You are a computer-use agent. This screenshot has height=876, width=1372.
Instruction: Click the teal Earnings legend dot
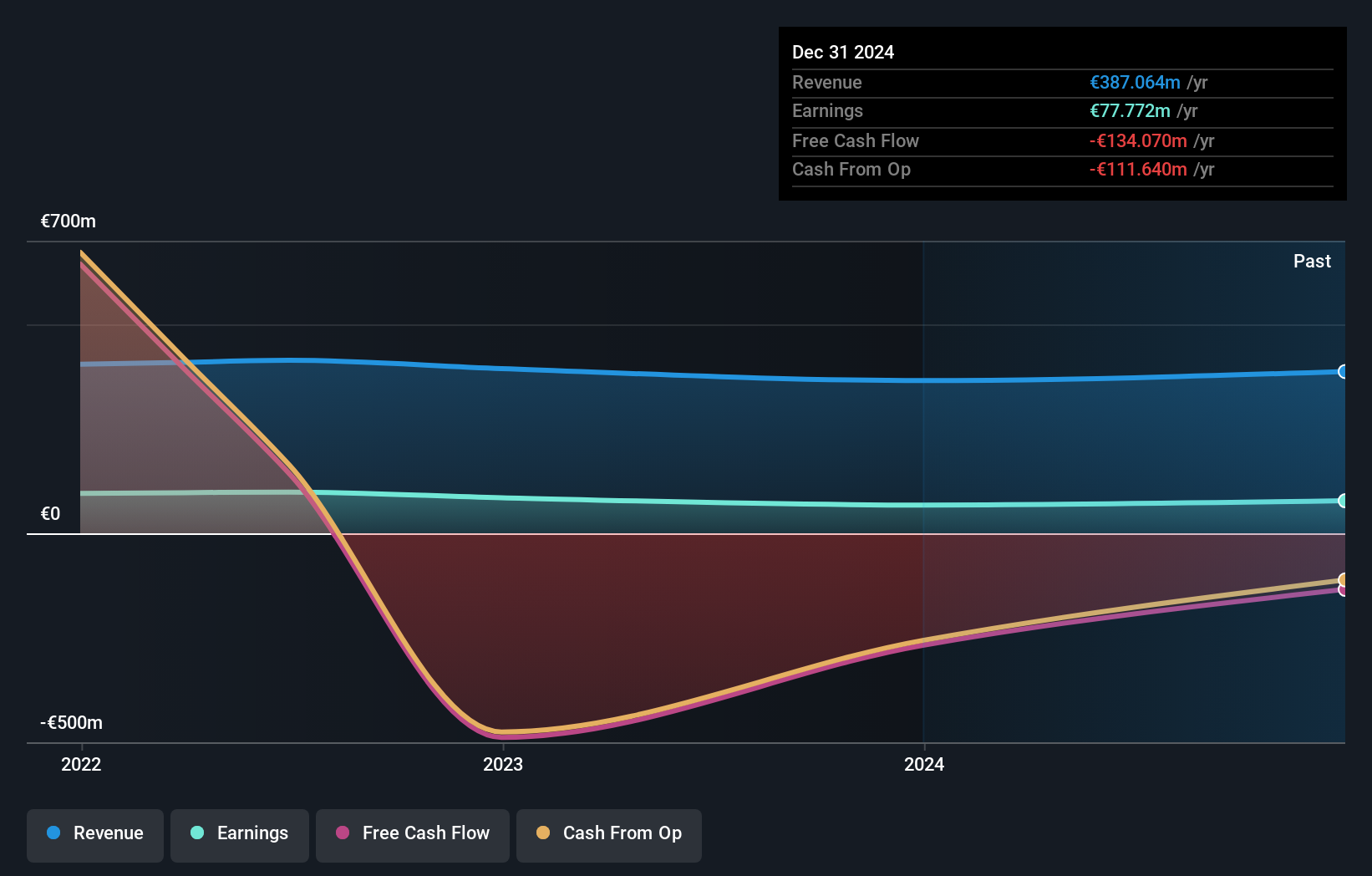coord(197,833)
